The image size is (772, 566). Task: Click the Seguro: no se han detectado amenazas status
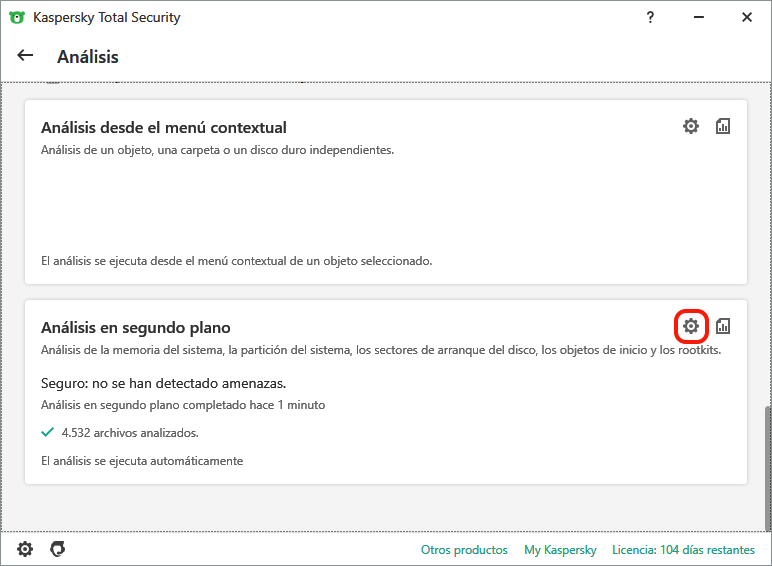(163, 383)
